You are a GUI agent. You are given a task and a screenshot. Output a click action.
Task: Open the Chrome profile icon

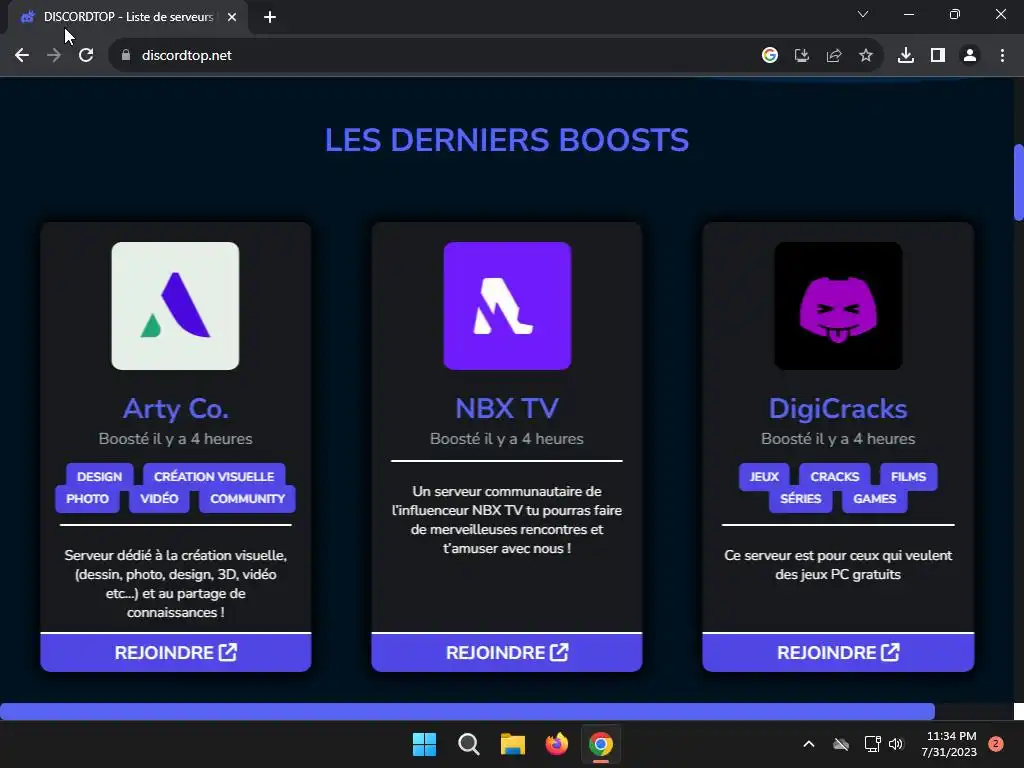click(970, 56)
